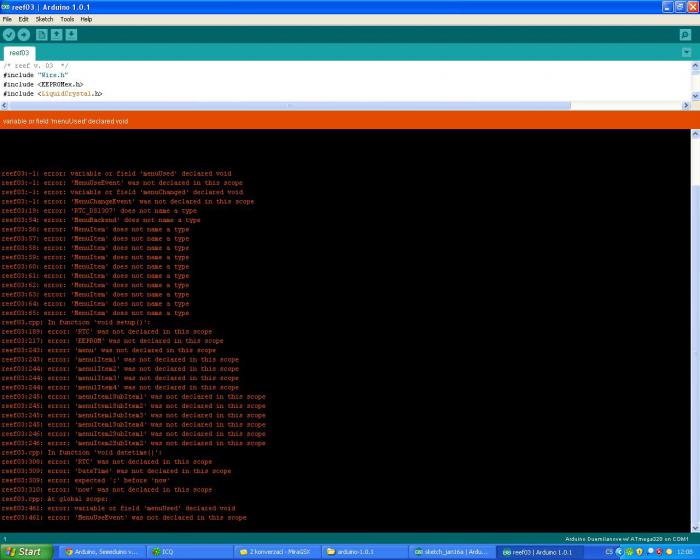700x560 pixels.
Task: Save the sketch with the Save icon
Action: (x=72, y=35)
